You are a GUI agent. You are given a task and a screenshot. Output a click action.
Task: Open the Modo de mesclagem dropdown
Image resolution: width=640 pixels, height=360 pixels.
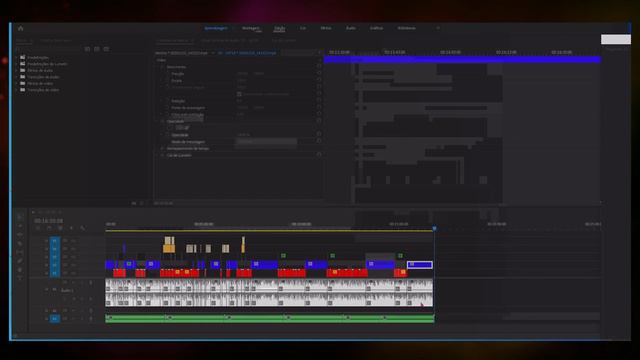click(266, 142)
